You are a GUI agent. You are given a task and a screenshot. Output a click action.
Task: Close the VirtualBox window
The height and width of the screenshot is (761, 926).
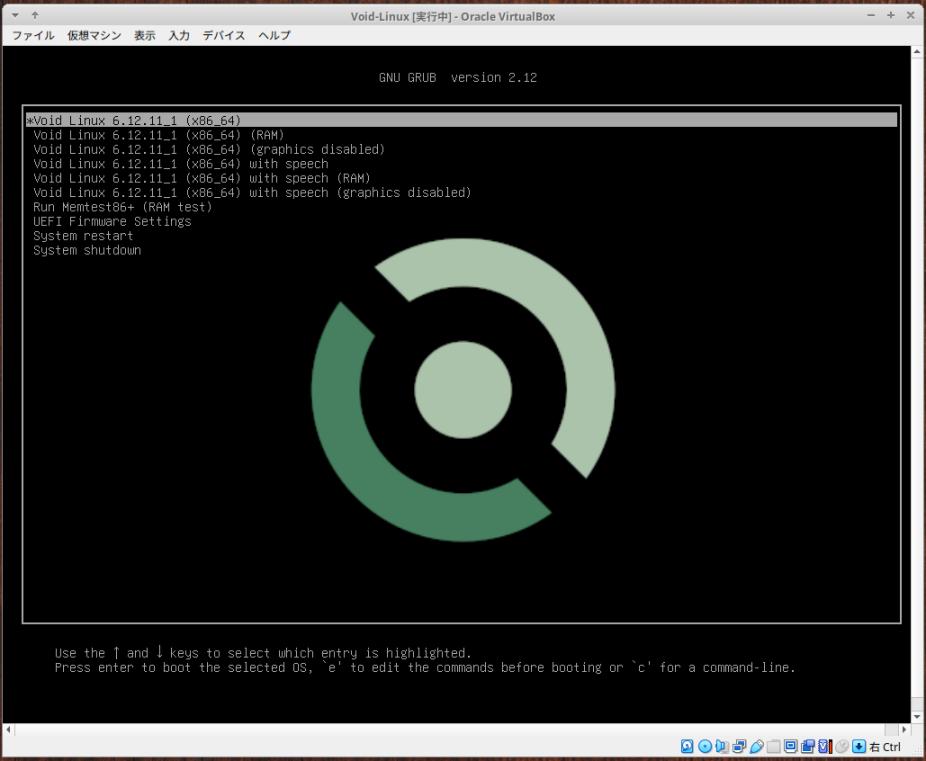coord(910,15)
